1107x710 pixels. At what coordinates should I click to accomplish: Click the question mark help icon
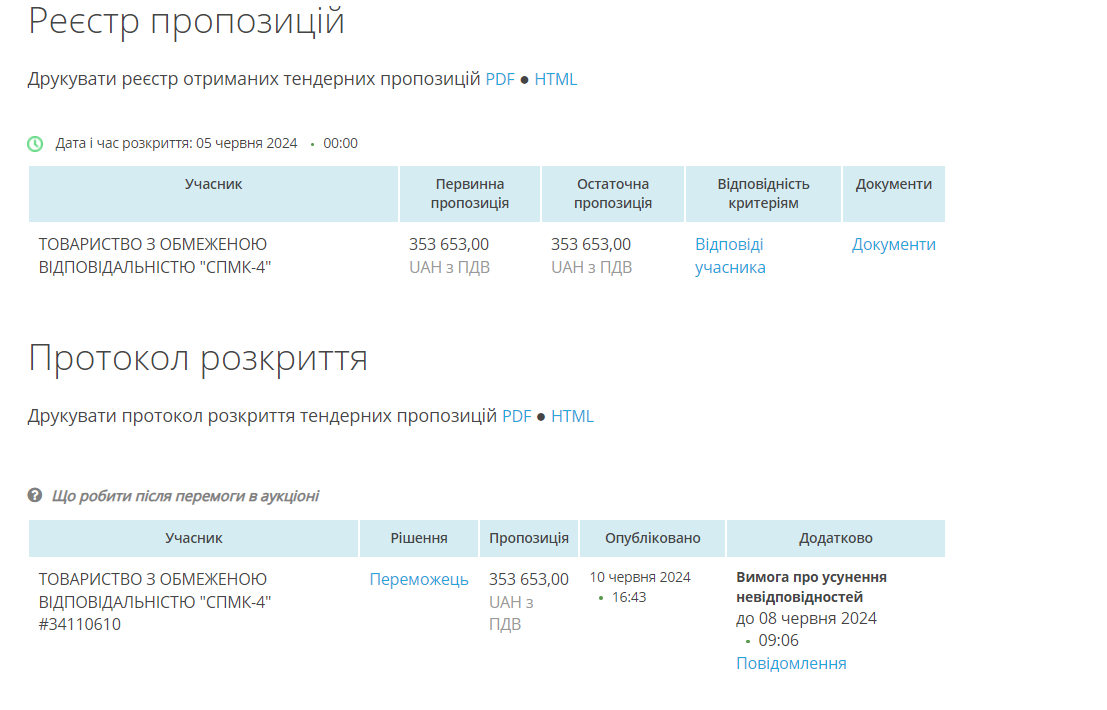35,495
